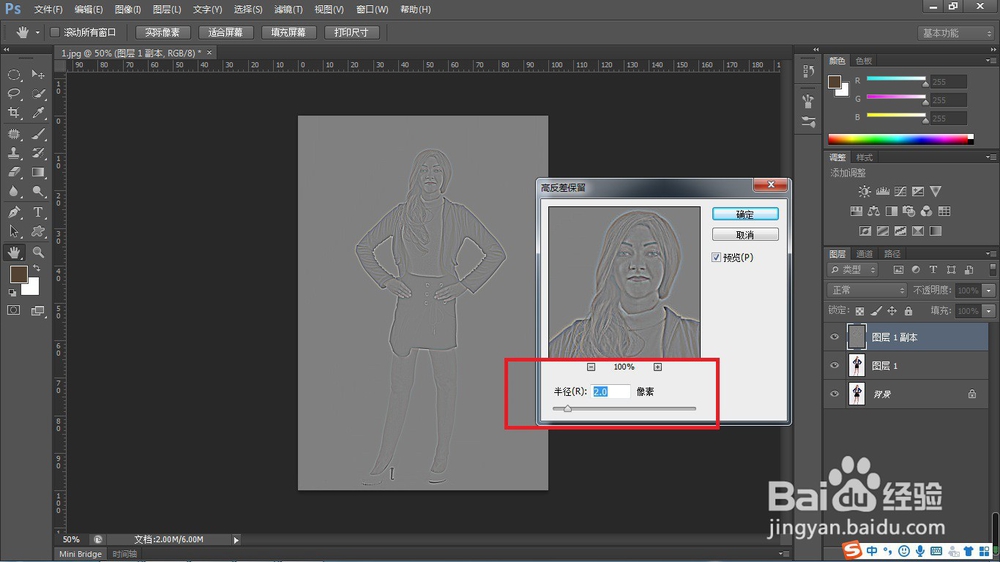Click 确定 in High Pass dialog
Screen dimensions: 1000x562
click(x=745, y=214)
